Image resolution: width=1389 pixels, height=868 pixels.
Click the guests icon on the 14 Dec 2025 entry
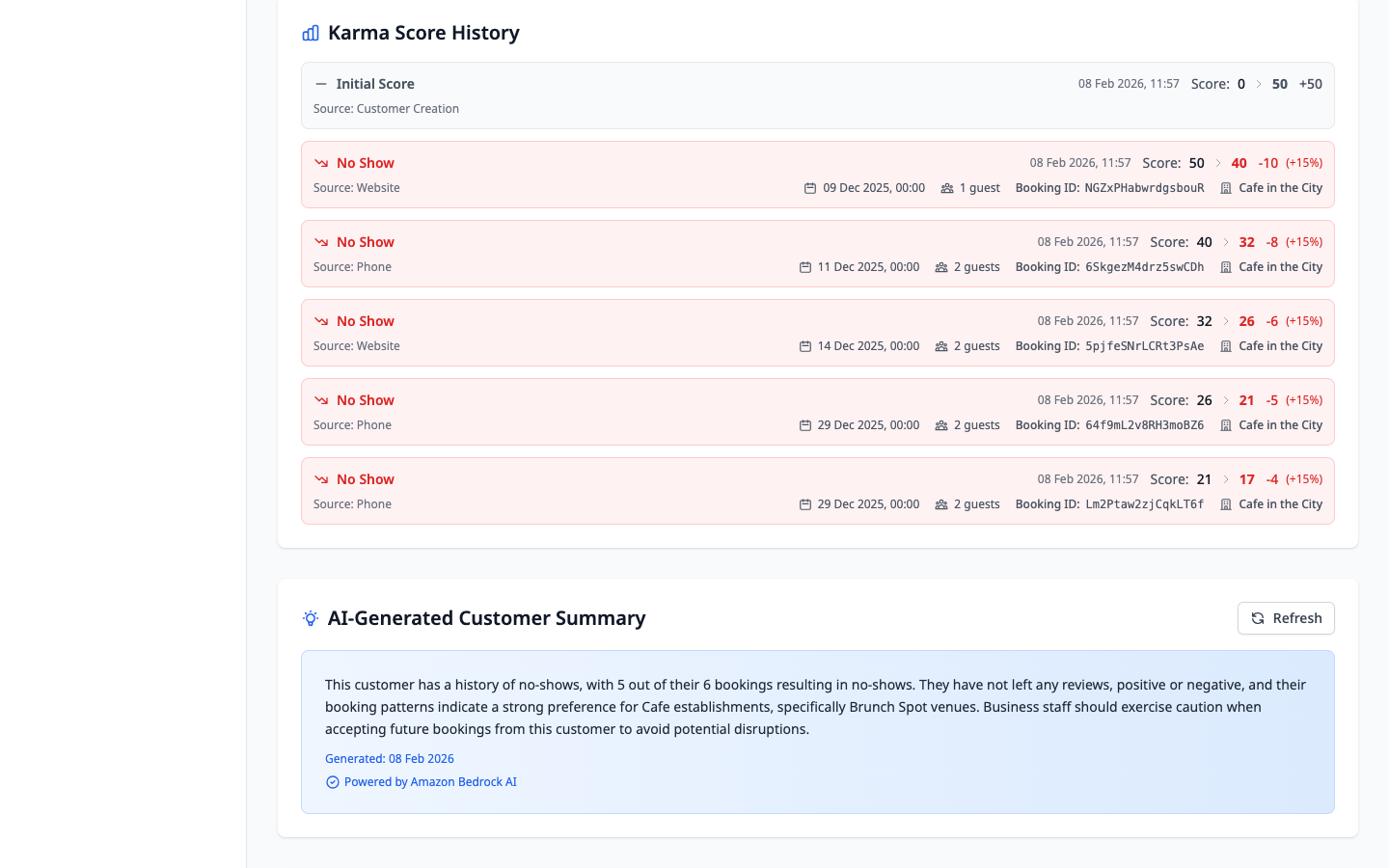click(x=940, y=345)
